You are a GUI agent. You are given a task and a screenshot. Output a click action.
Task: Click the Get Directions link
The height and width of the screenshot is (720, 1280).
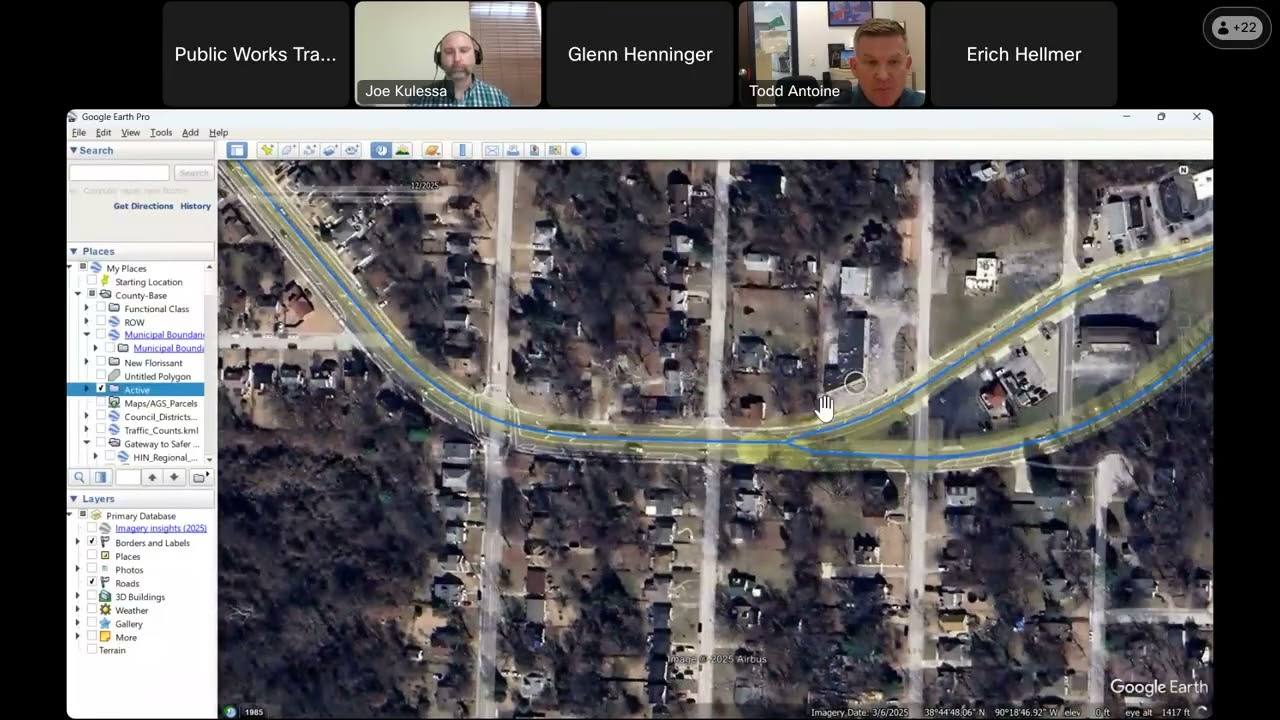143,206
